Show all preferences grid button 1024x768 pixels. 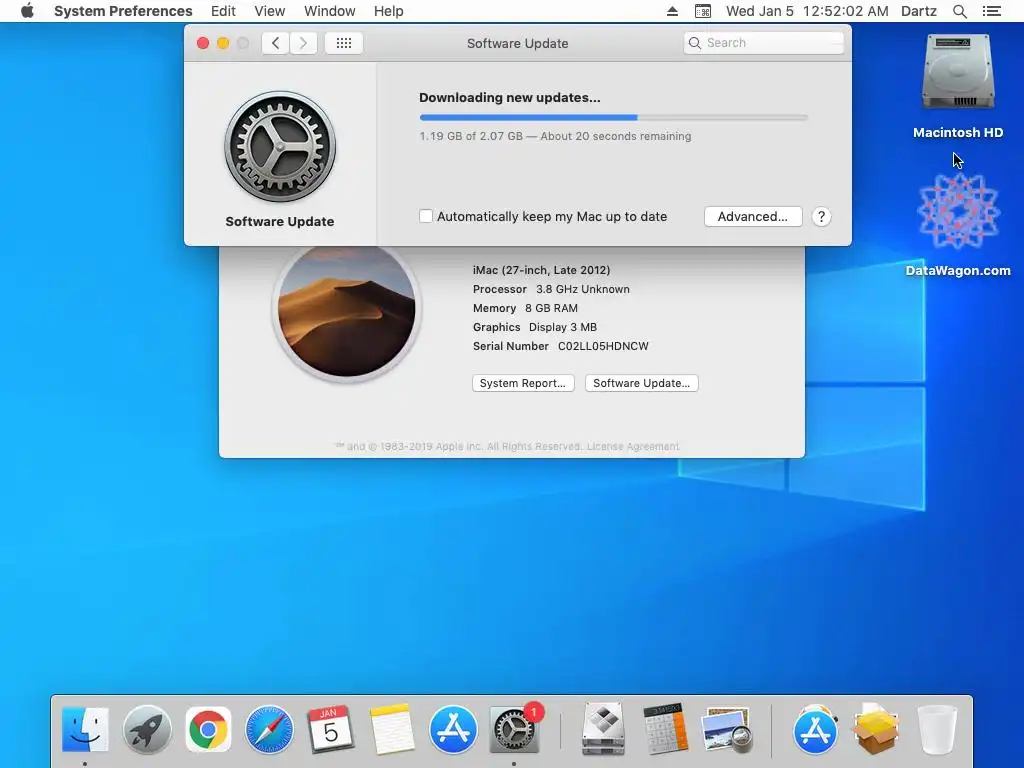[x=344, y=43]
